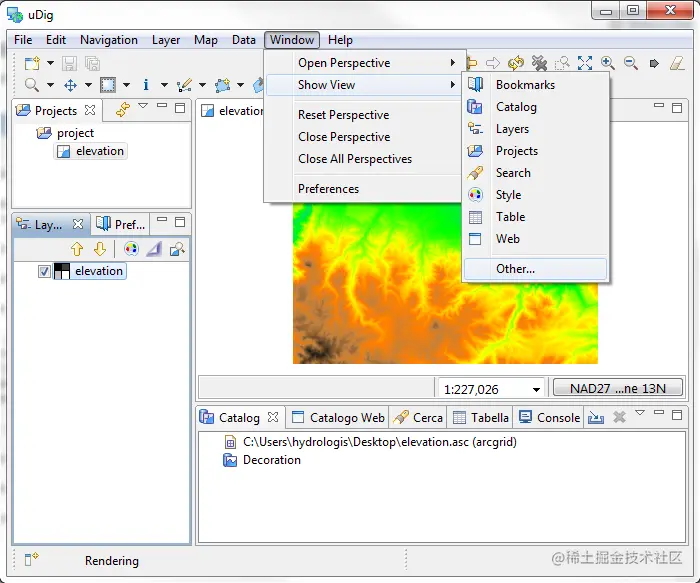
Task: Maximize the Catalog panel
Action: 677,415
